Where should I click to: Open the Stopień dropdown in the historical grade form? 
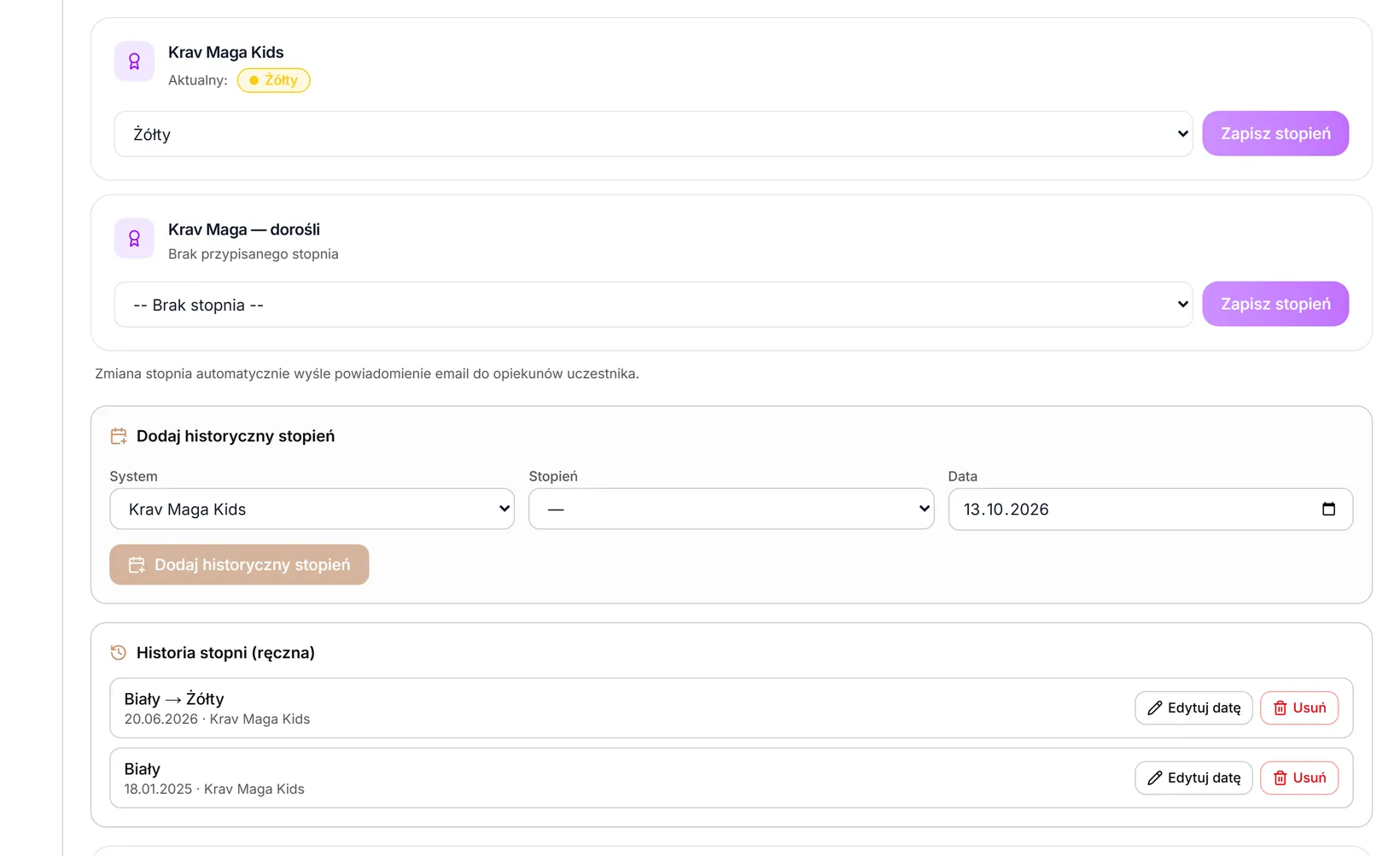tap(731, 509)
